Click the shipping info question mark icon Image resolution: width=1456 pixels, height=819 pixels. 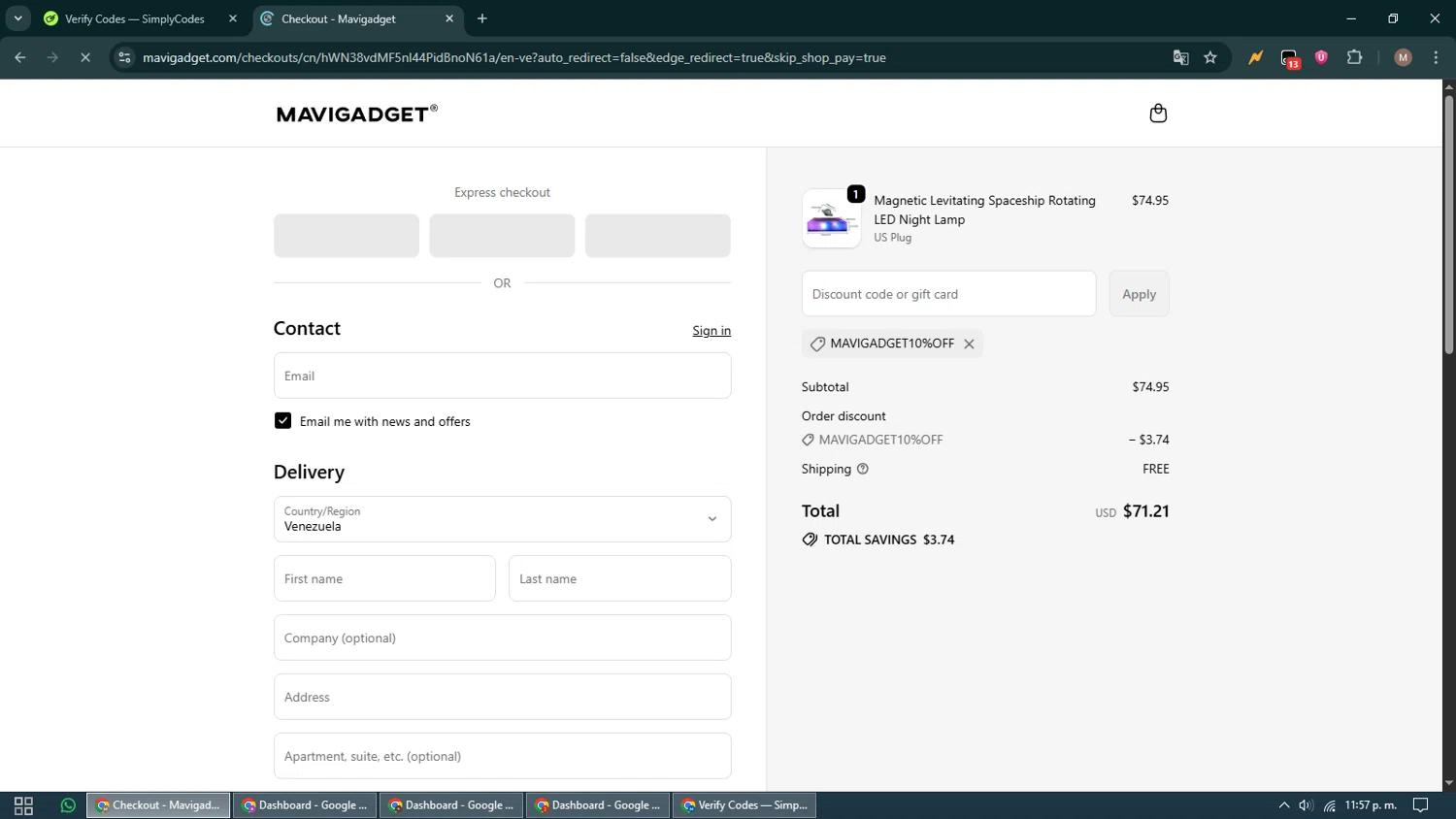pyautogui.click(x=863, y=469)
